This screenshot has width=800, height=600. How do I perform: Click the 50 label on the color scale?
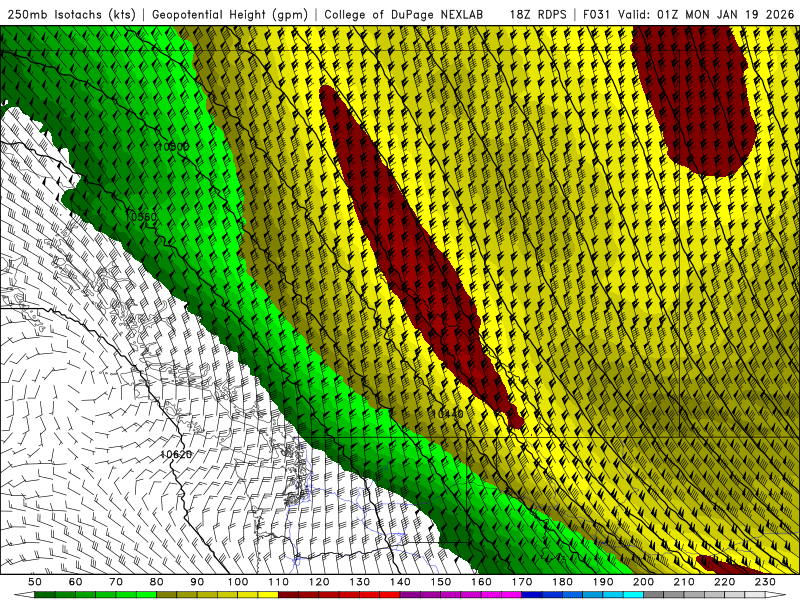[35, 582]
